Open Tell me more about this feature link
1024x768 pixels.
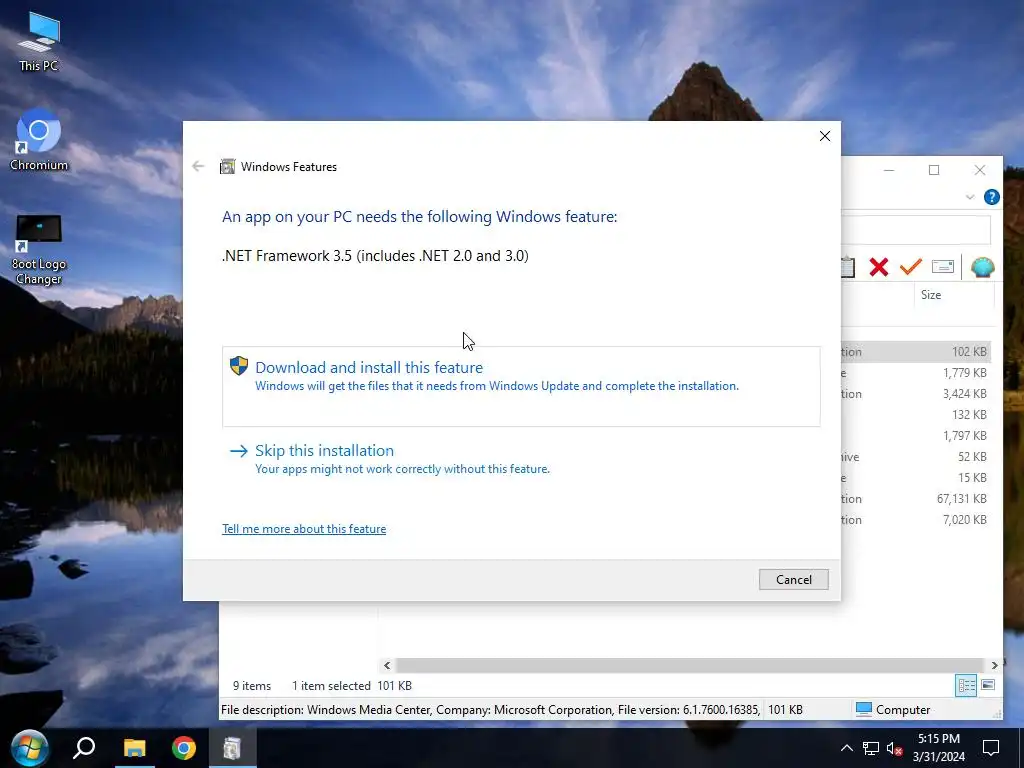coord(304,529)
